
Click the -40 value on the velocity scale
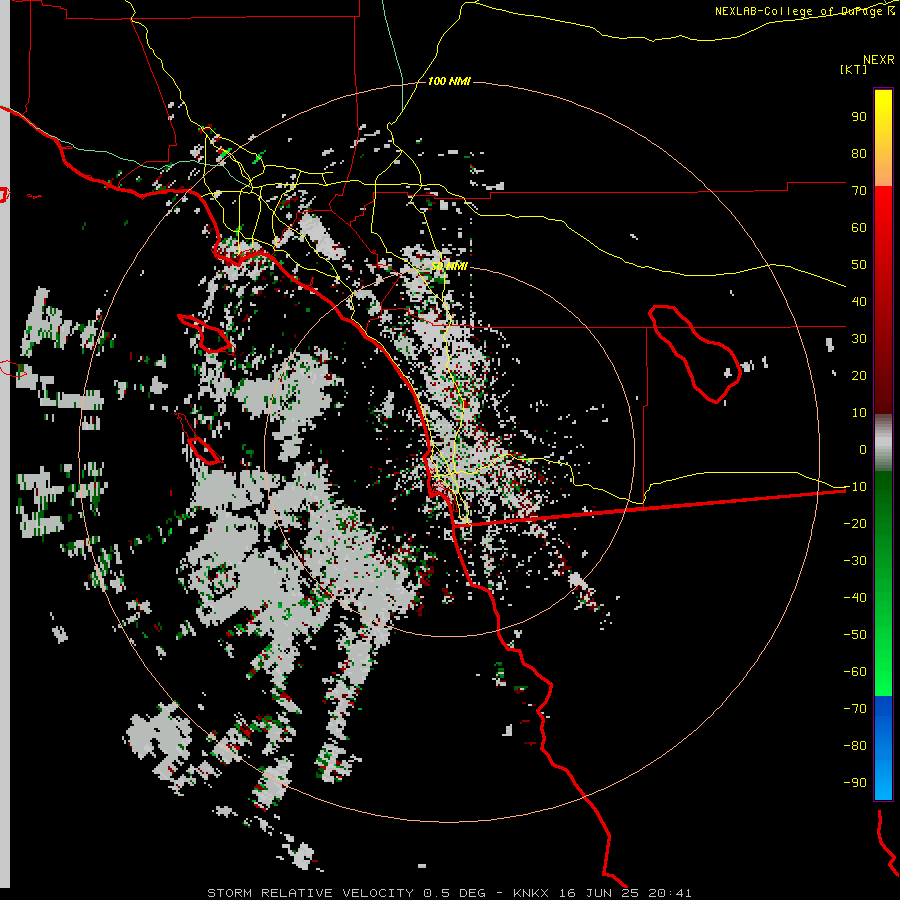pyautogui.click(x=855, y=598)
